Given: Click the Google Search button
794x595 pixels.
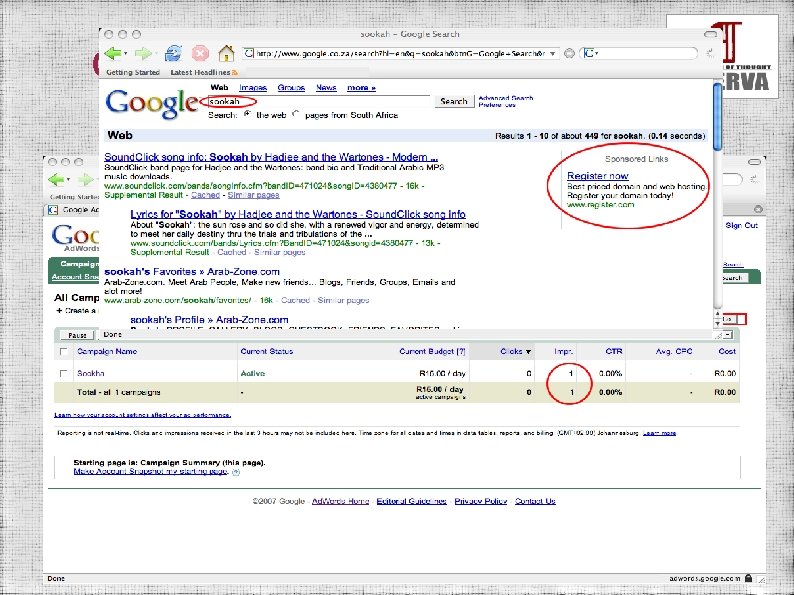Looking at the screenshot, I should click(x=454, y=101).
